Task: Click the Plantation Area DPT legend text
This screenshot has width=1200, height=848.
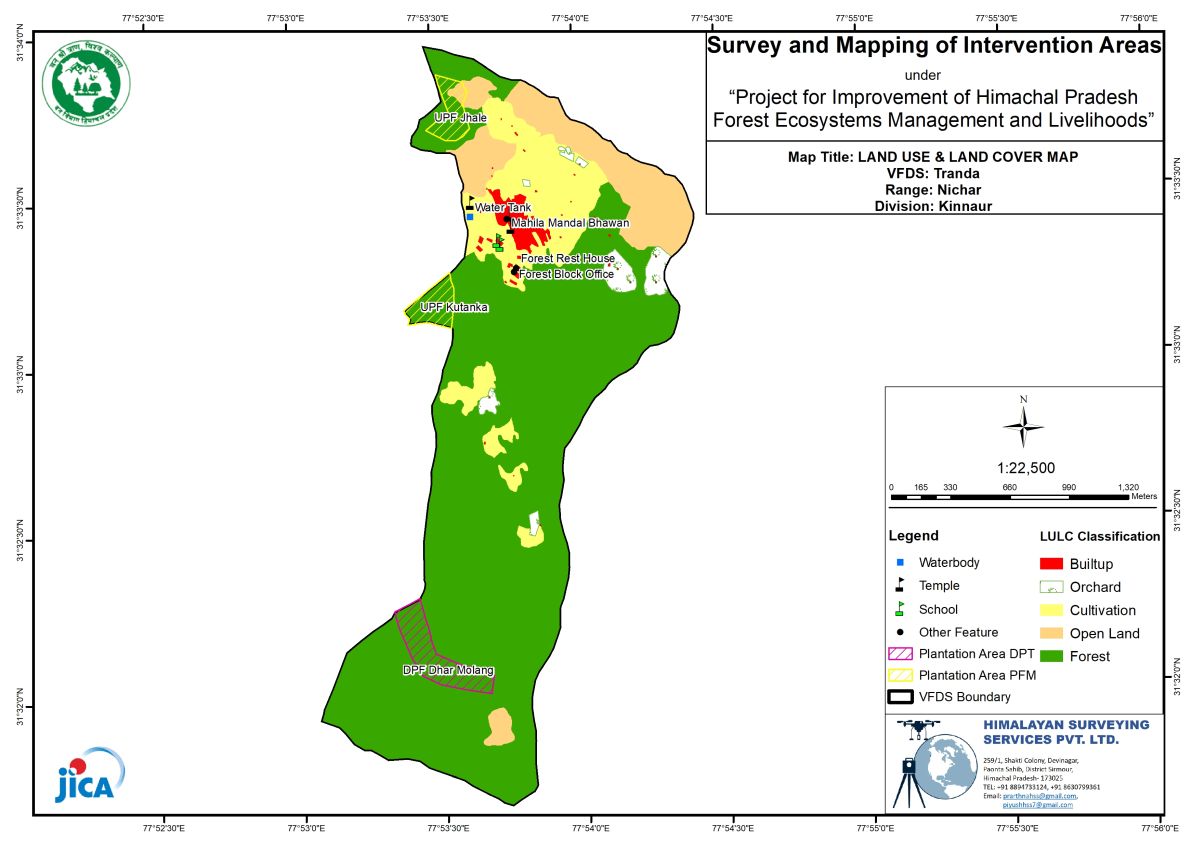Action: point(976,654)
